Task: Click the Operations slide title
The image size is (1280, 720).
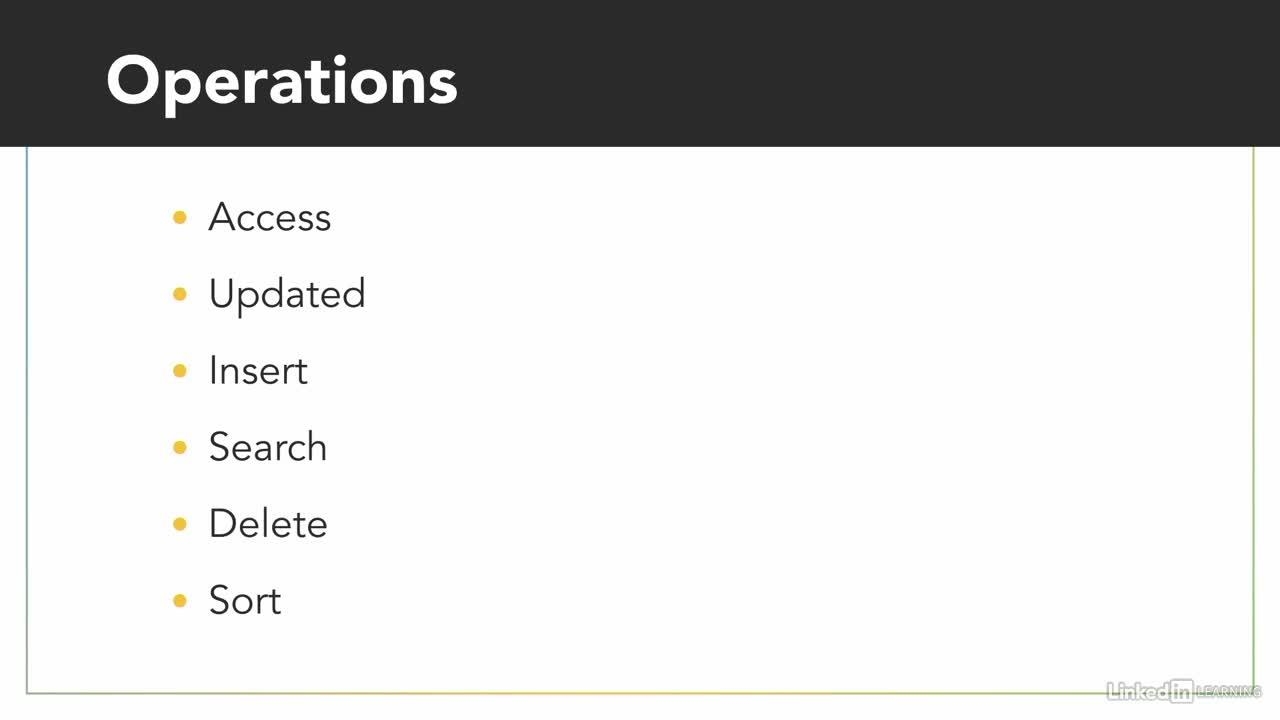Action: coord(281,80)
